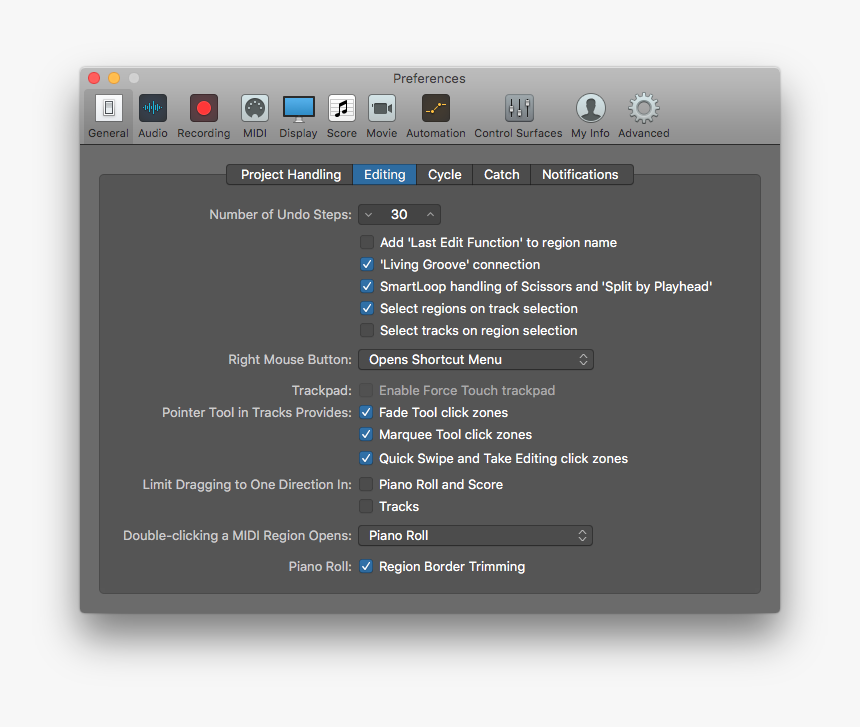The height and width of the screenshot is (727, 860).
Task: Open the Right Mouse Button dropdown
Action: tap(475, 359)
